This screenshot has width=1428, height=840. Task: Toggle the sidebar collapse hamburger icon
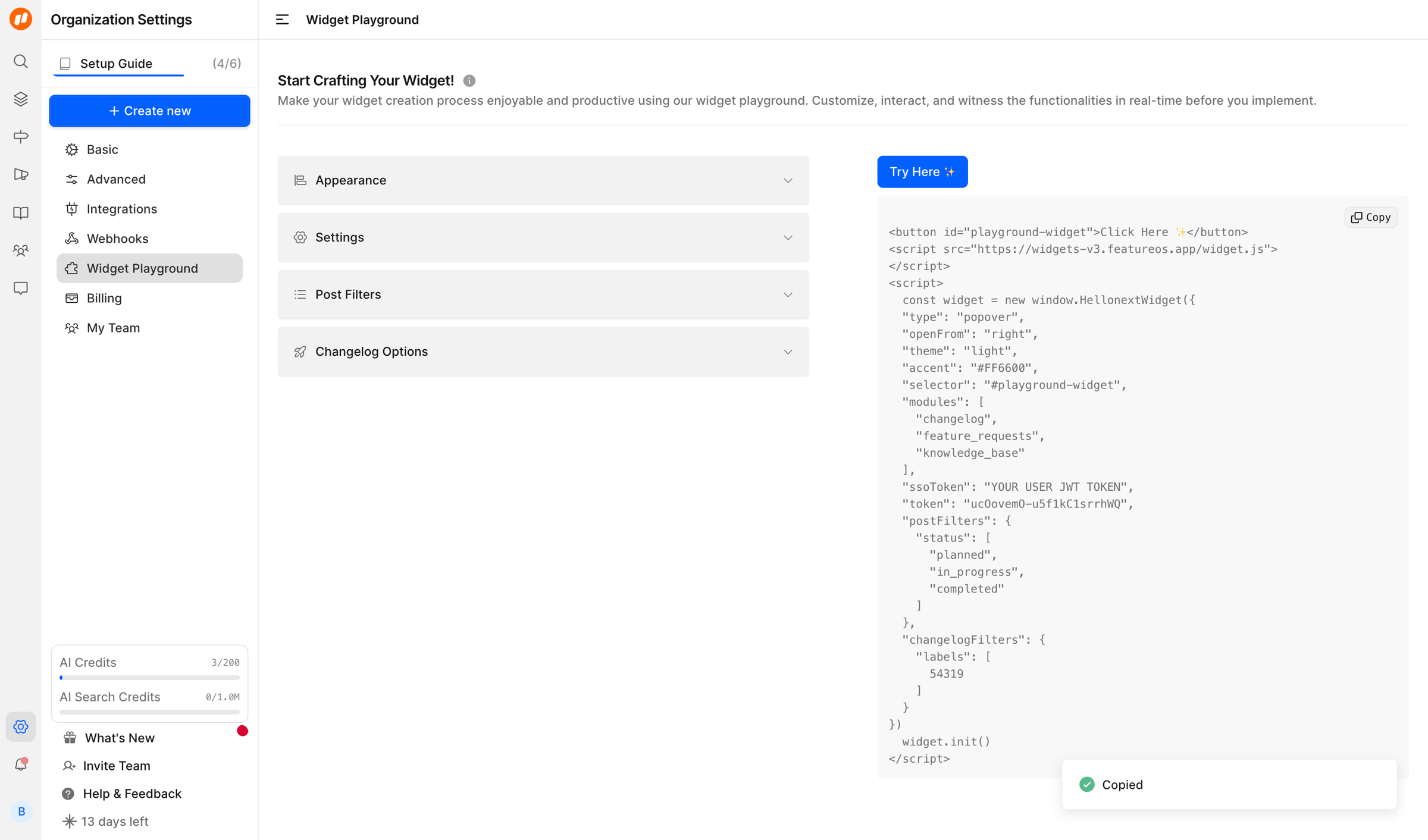tap(283, 20)
